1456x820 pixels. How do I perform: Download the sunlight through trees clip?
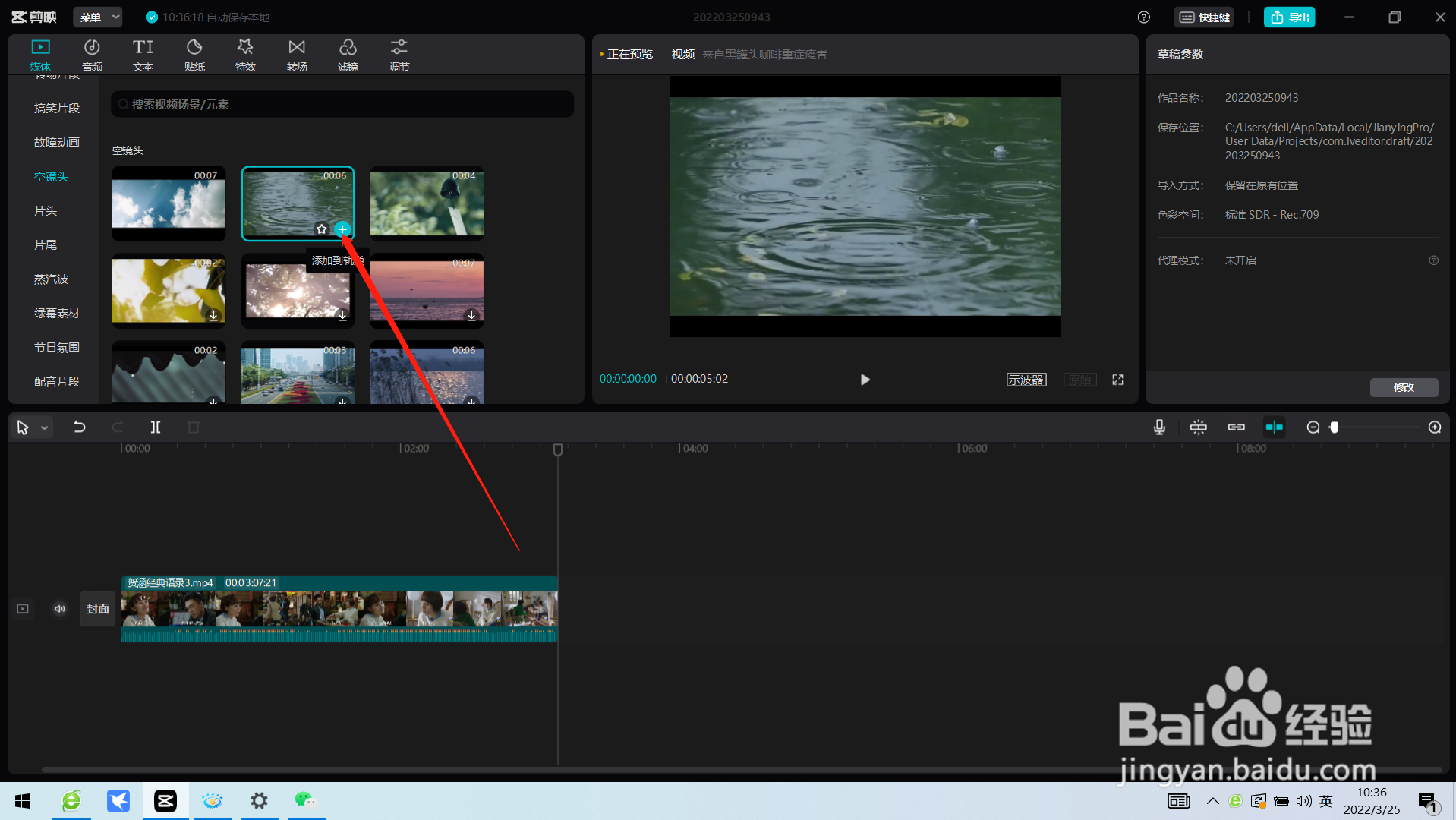point(342,315)
